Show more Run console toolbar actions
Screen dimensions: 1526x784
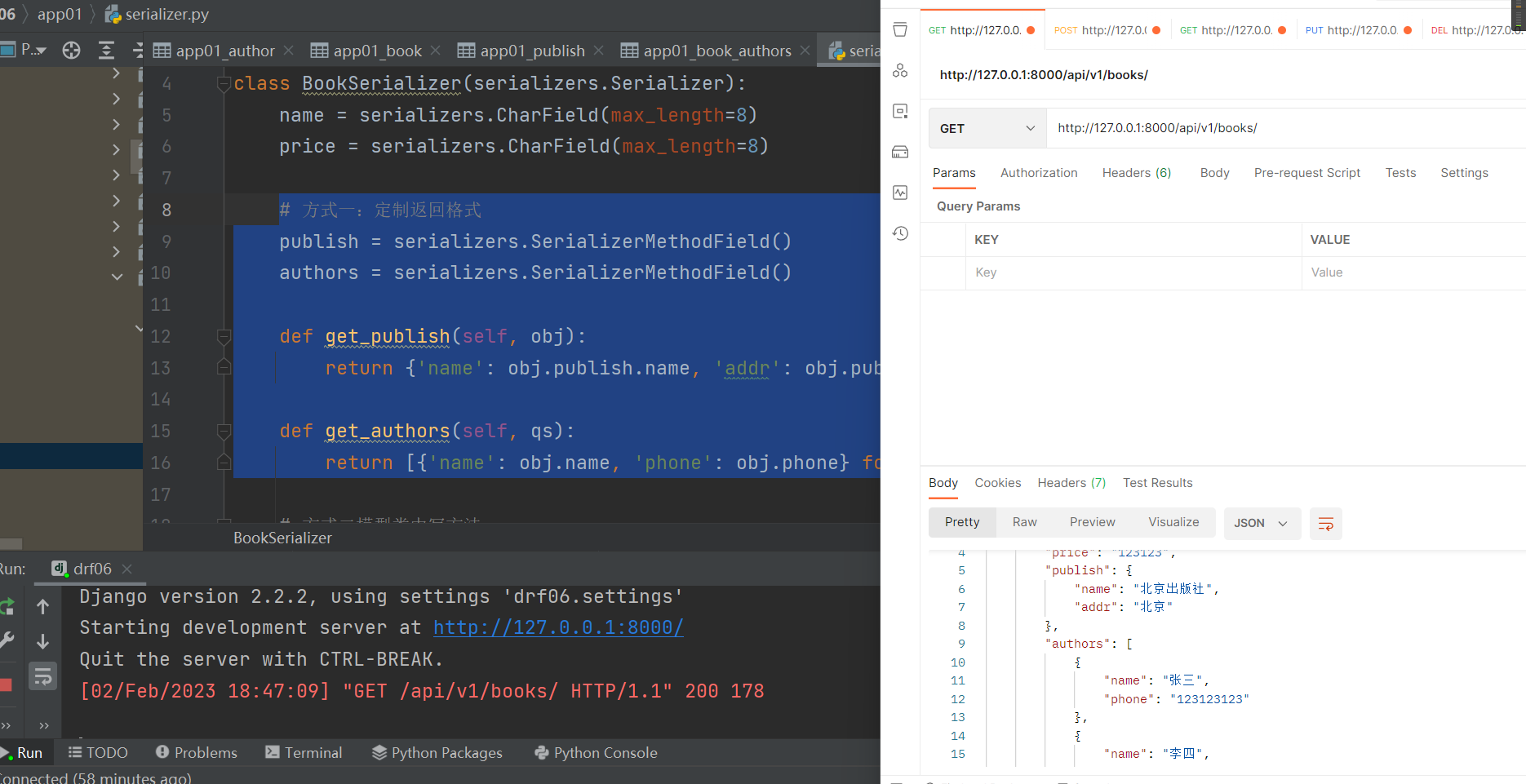(44, 725)
